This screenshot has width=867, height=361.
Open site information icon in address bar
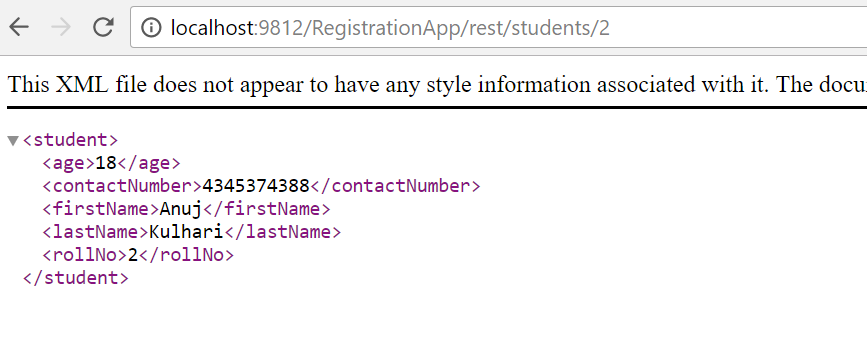[151, 27]
